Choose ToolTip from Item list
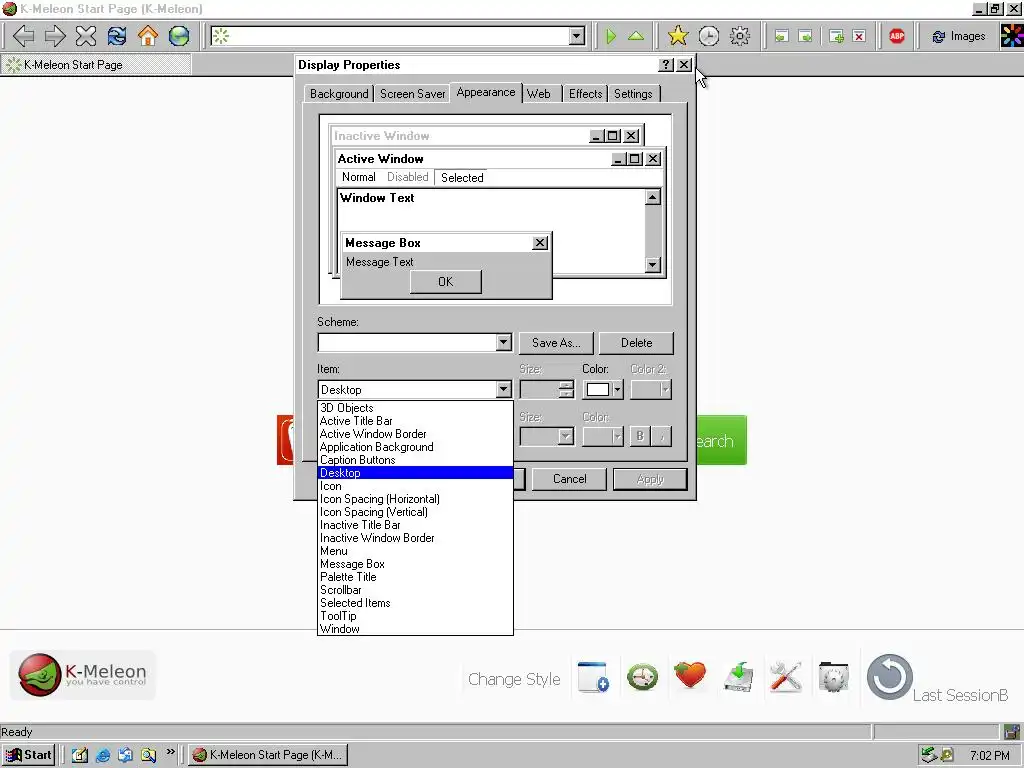 [x=415, y=616]
